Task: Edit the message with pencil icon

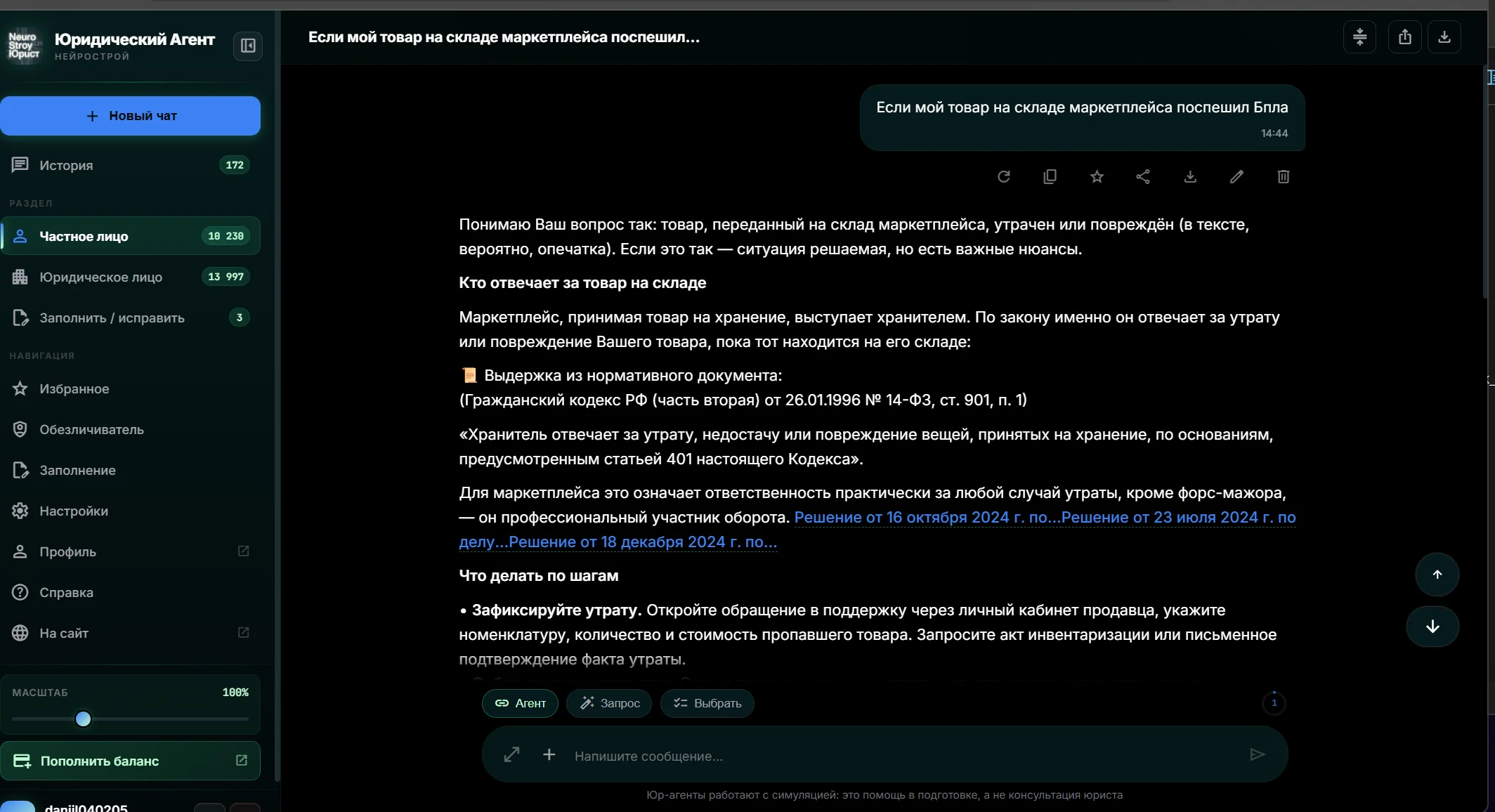Action: pyautogui.click(x=1236, y=176)
